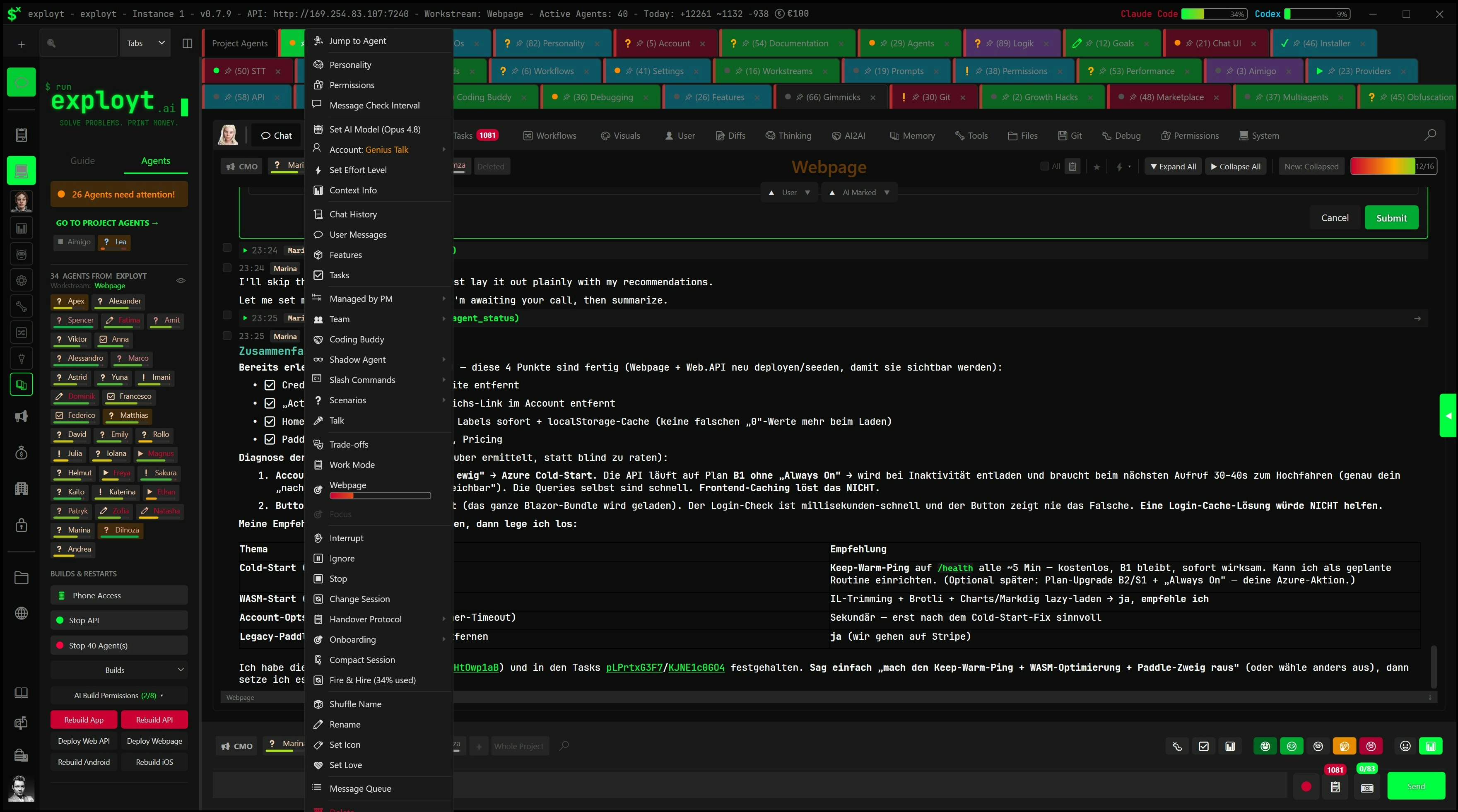1458x812 pixels.
Task: Click into the message input field
Action: coord(750,785)
